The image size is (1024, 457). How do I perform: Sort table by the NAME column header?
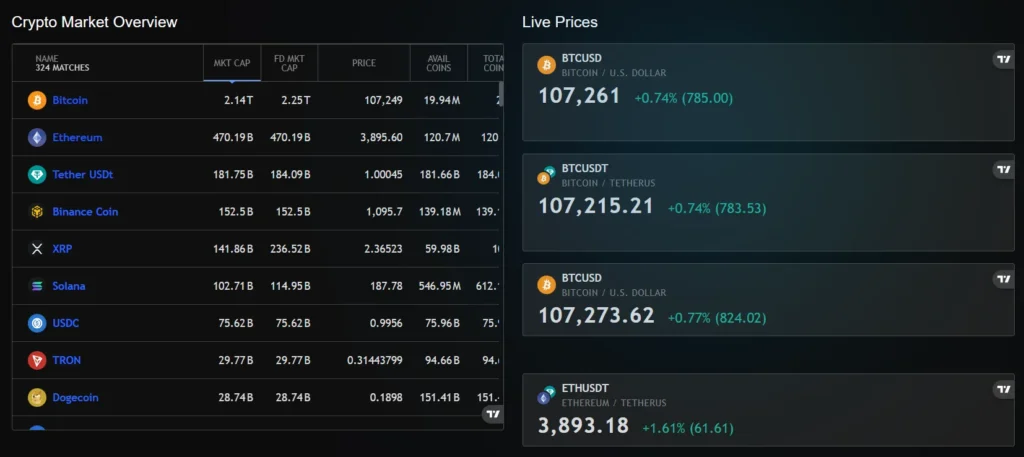(108, 63)
